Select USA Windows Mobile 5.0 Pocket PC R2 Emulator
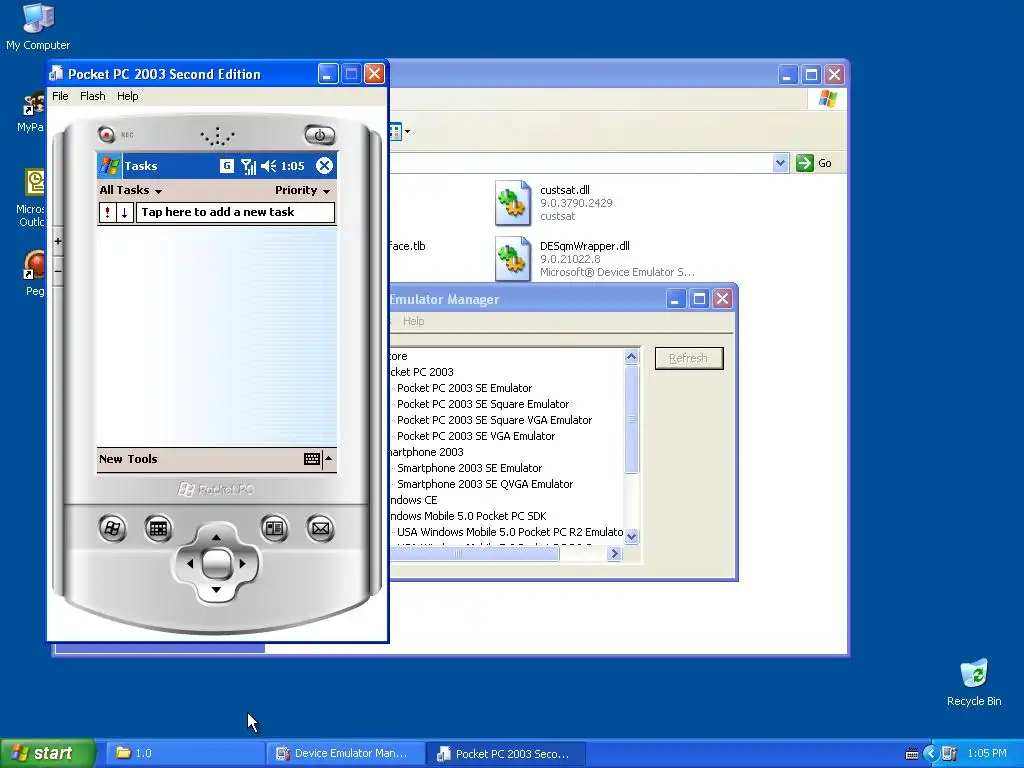This screenshot has width=1024, height=768. 509,532
